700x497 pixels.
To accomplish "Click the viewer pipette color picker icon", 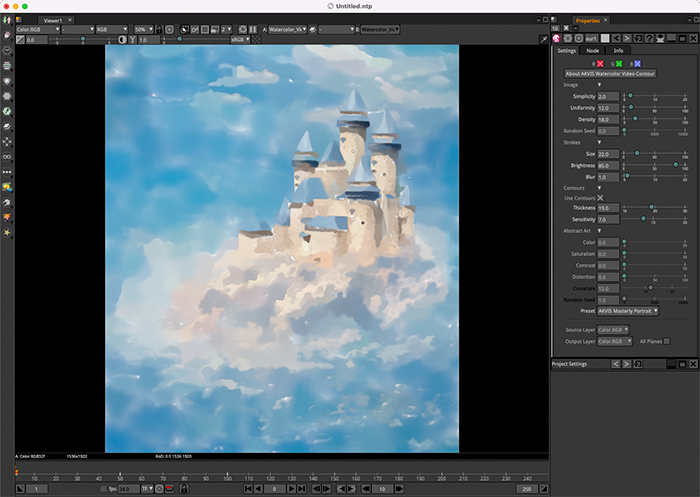I will click(543, 39).
